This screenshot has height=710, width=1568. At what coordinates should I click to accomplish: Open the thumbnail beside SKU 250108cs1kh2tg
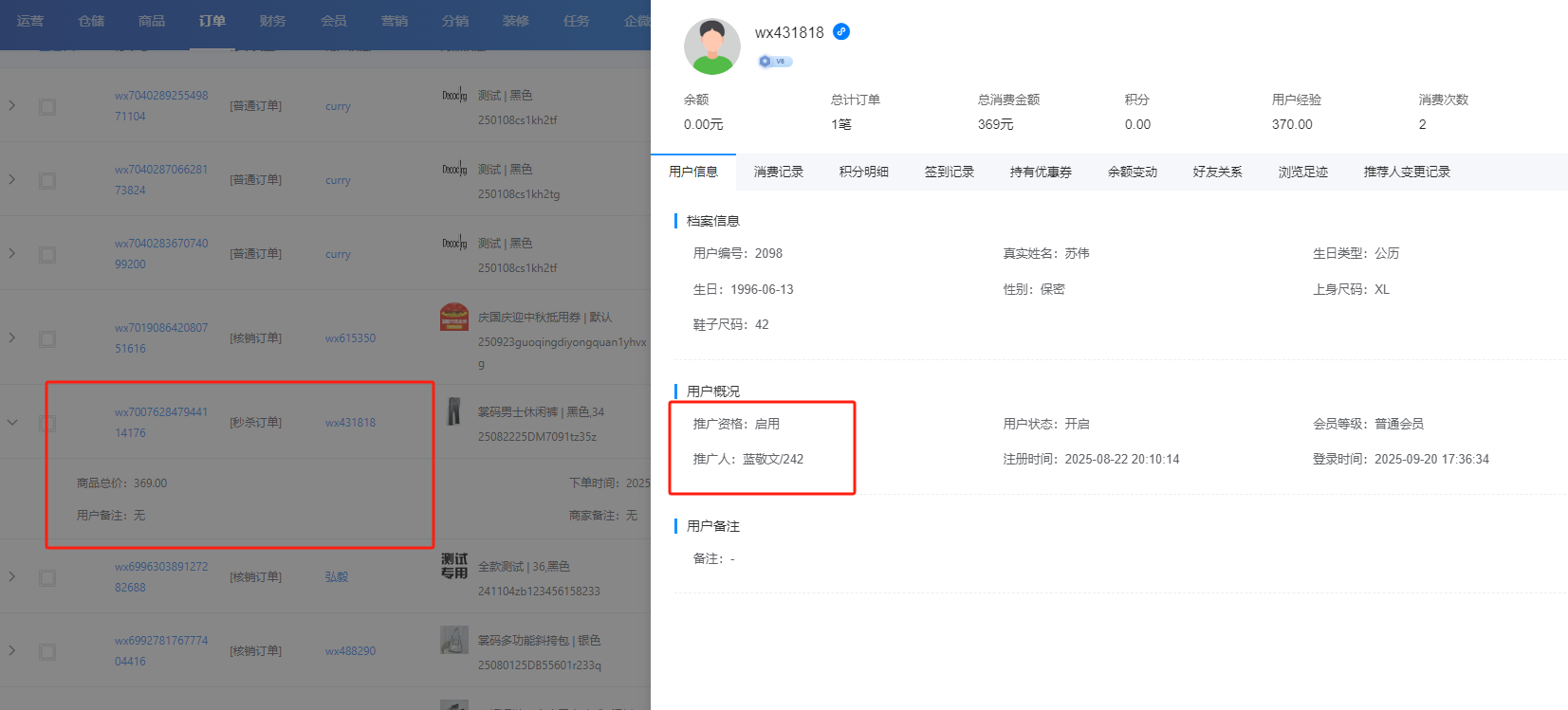[454, 169]
